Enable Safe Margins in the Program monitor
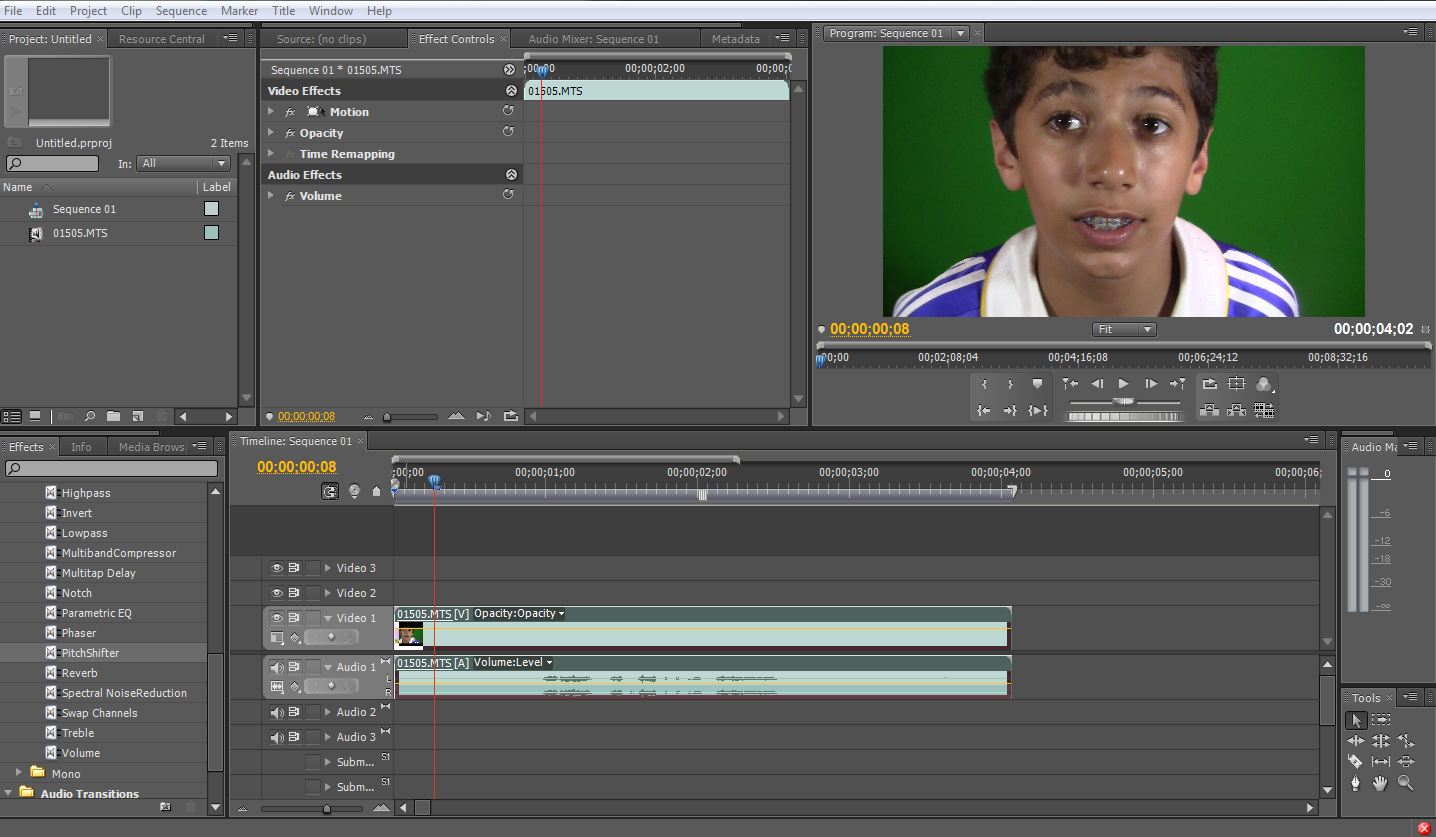 pyautogui.click(x=1235, y=384)
